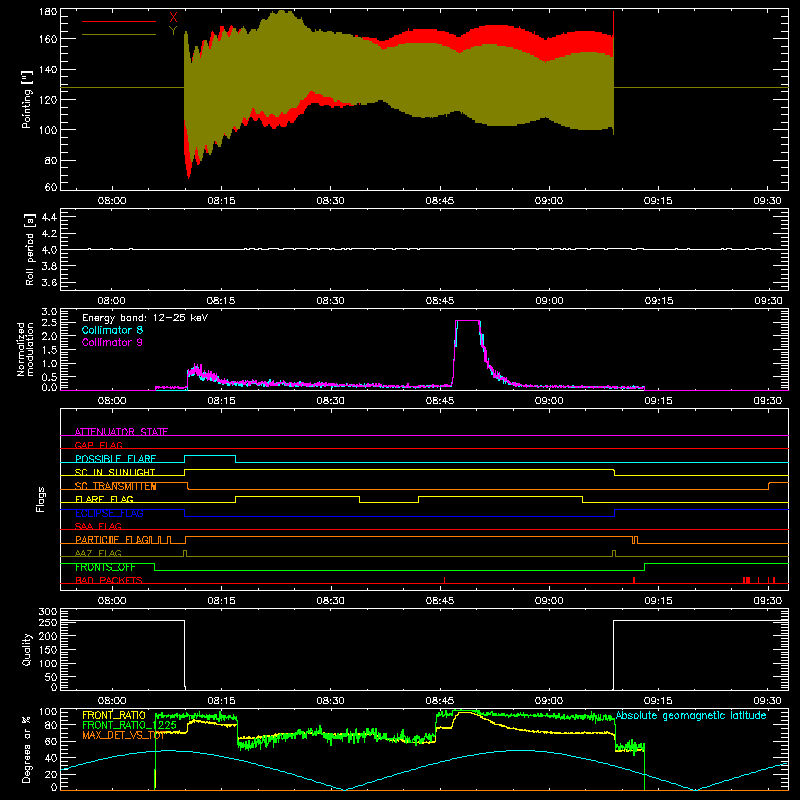Click 09:00 time label under Quality plot
Viewport: 800px width, 800px height.
coord(549,701)
